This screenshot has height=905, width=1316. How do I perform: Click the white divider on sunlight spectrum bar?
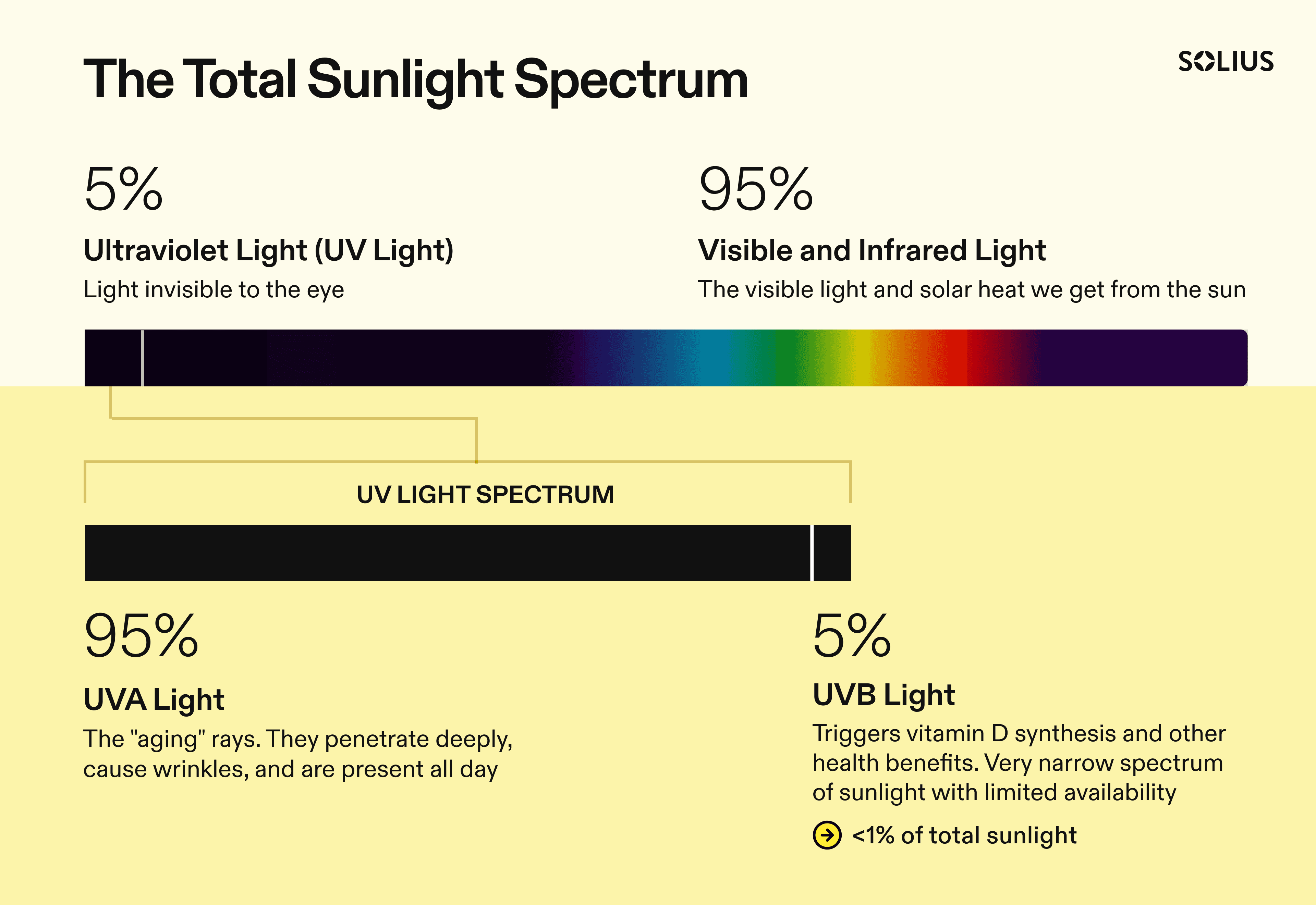click(142, 358)
